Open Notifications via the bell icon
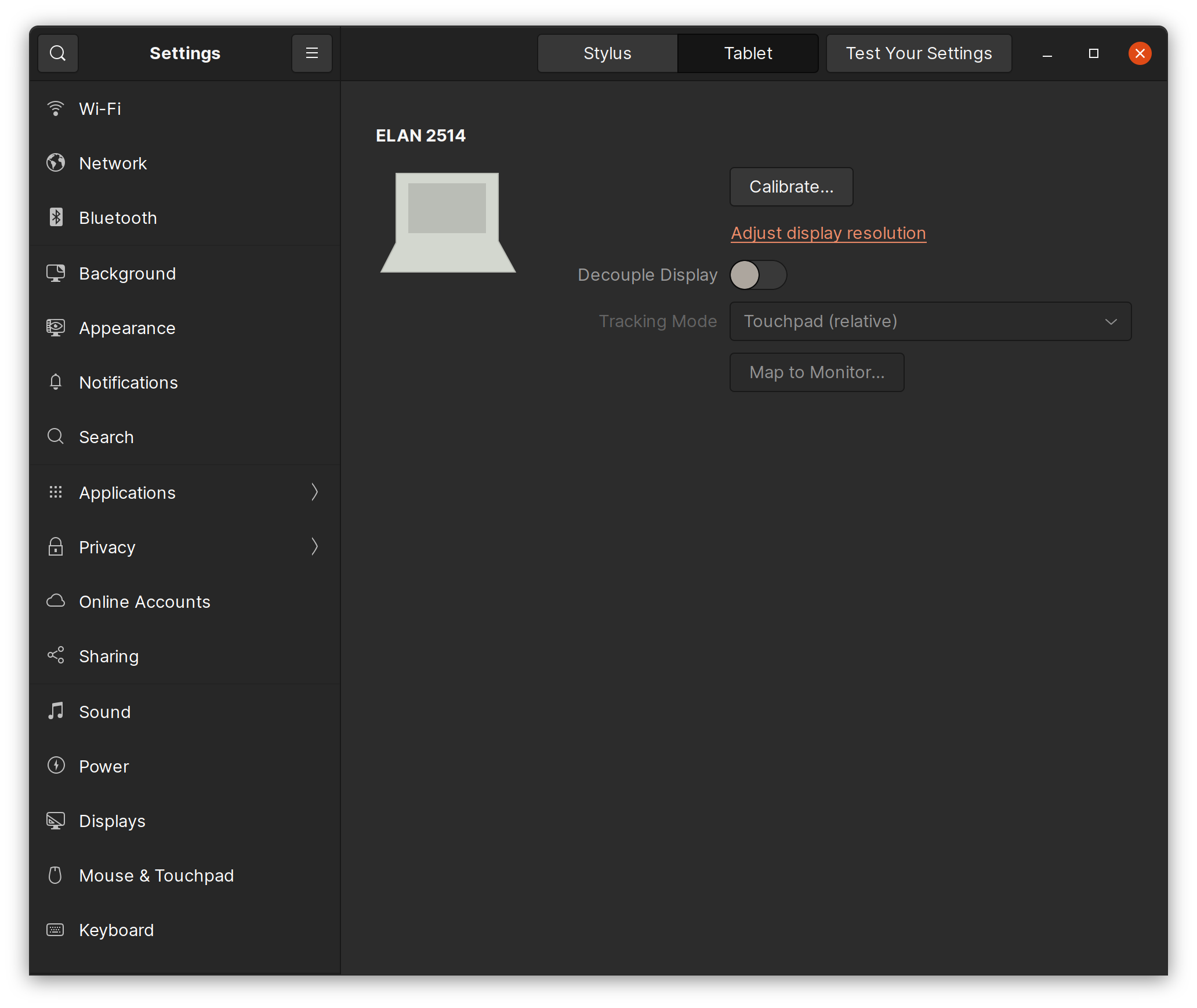 (56, 382)
